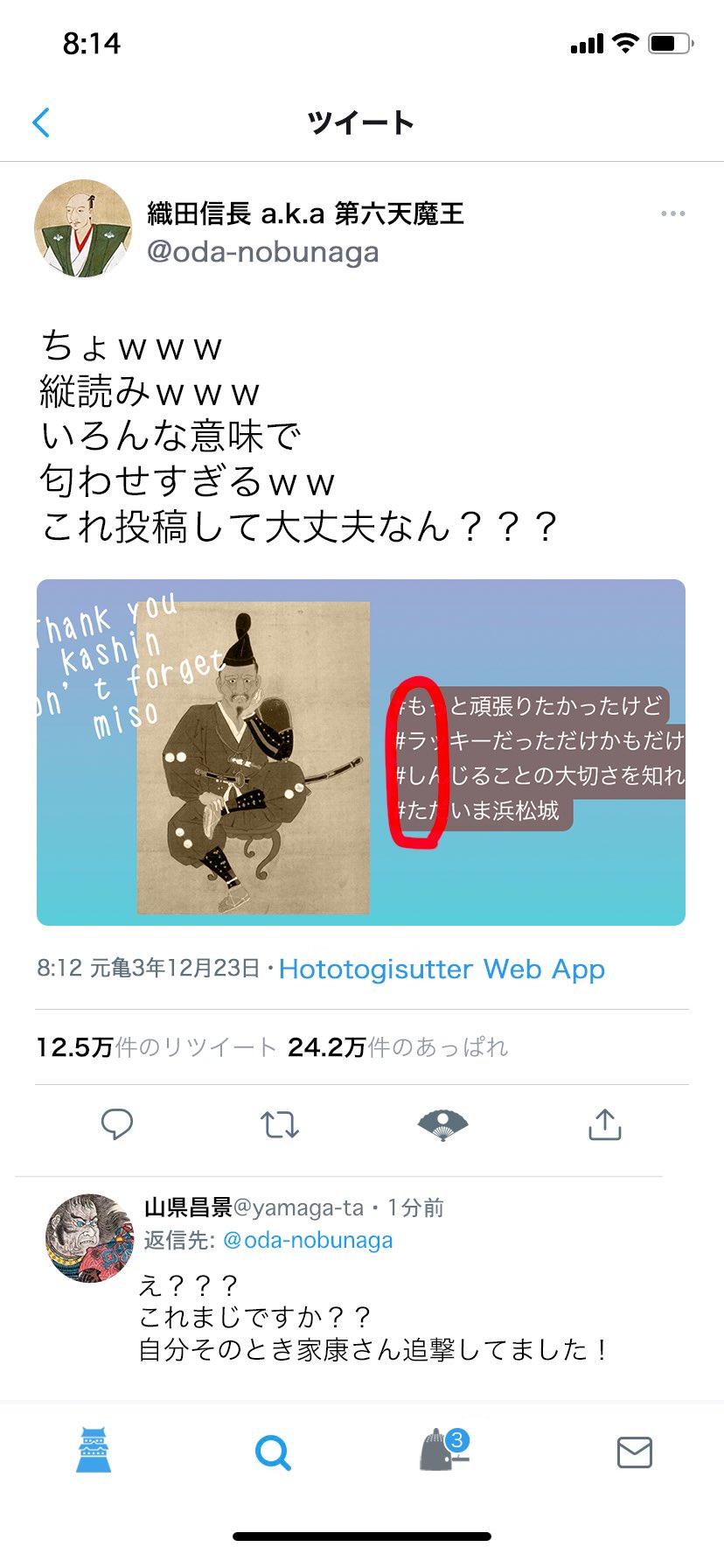Open the search magnifier tab
The height and width of the screenshot is (1568, 724).
click(273, 1452)
